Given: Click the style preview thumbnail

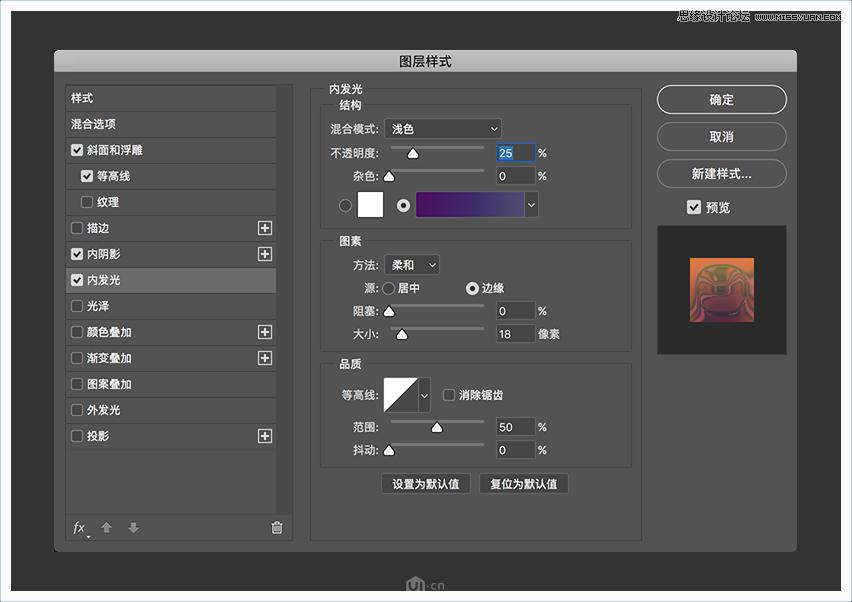Looking at the screenshot, I should (x=721, y=291).
